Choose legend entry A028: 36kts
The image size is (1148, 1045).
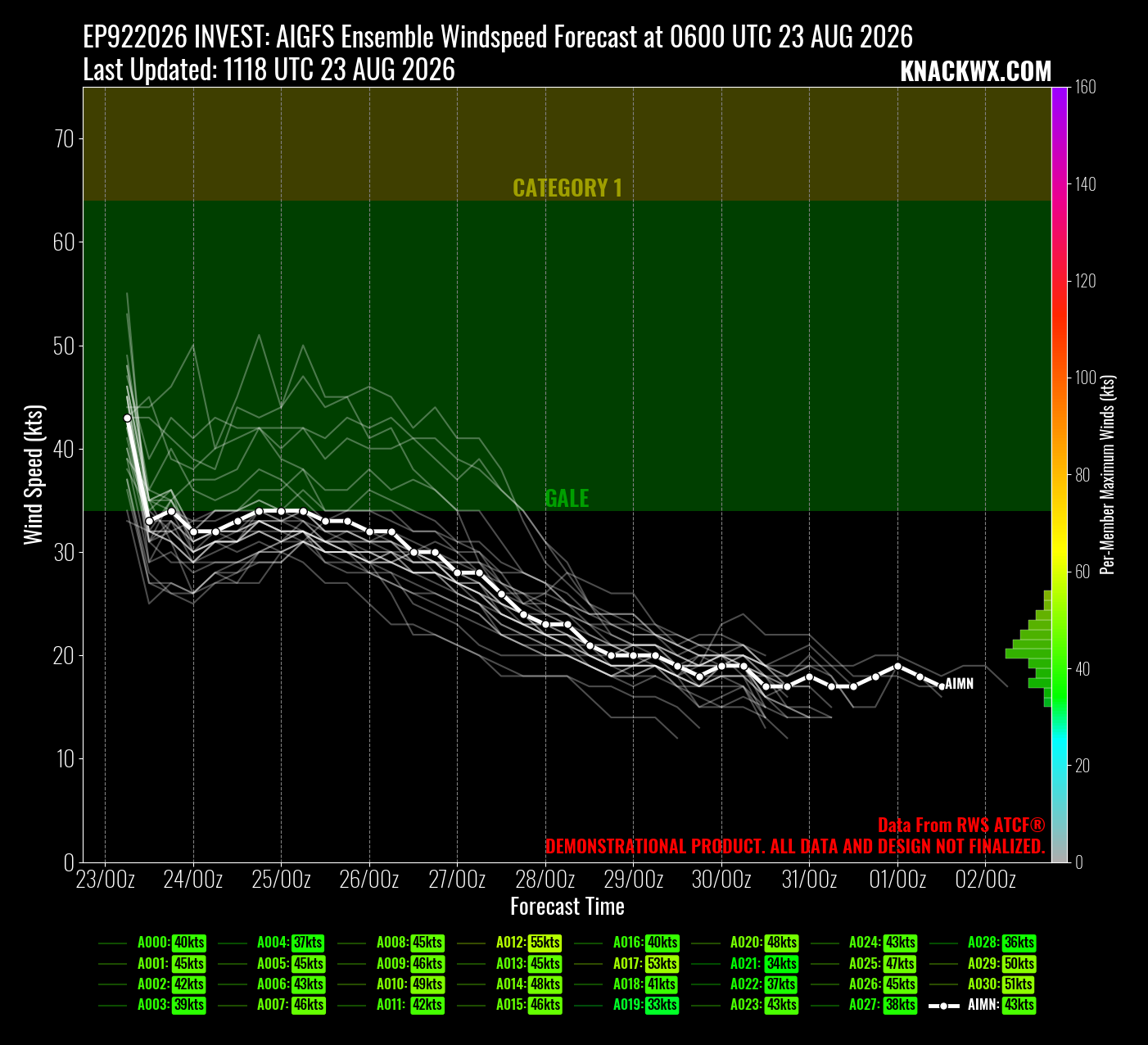point(983,943)
